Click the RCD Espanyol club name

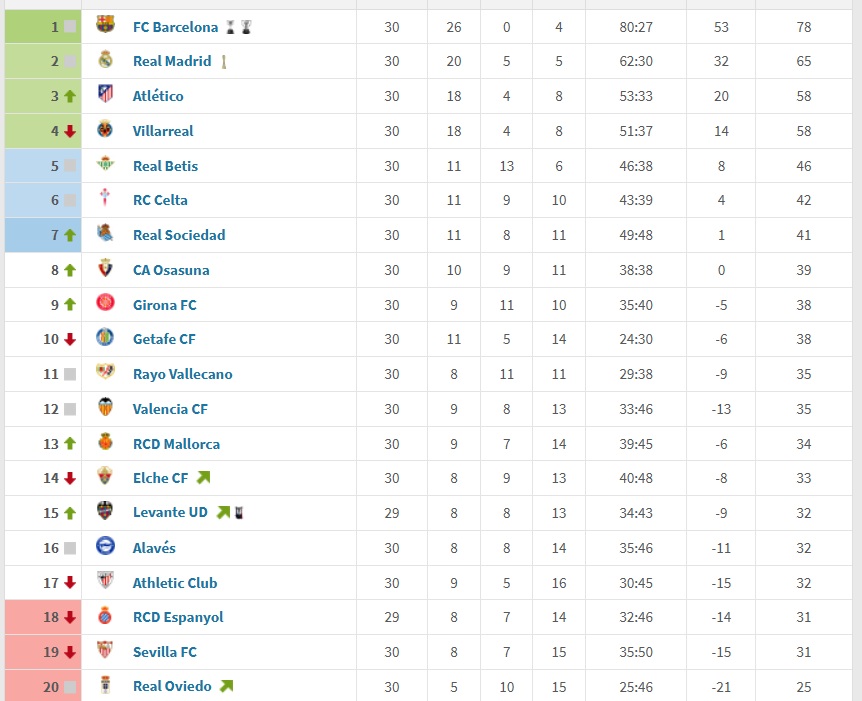pos(178,617)
